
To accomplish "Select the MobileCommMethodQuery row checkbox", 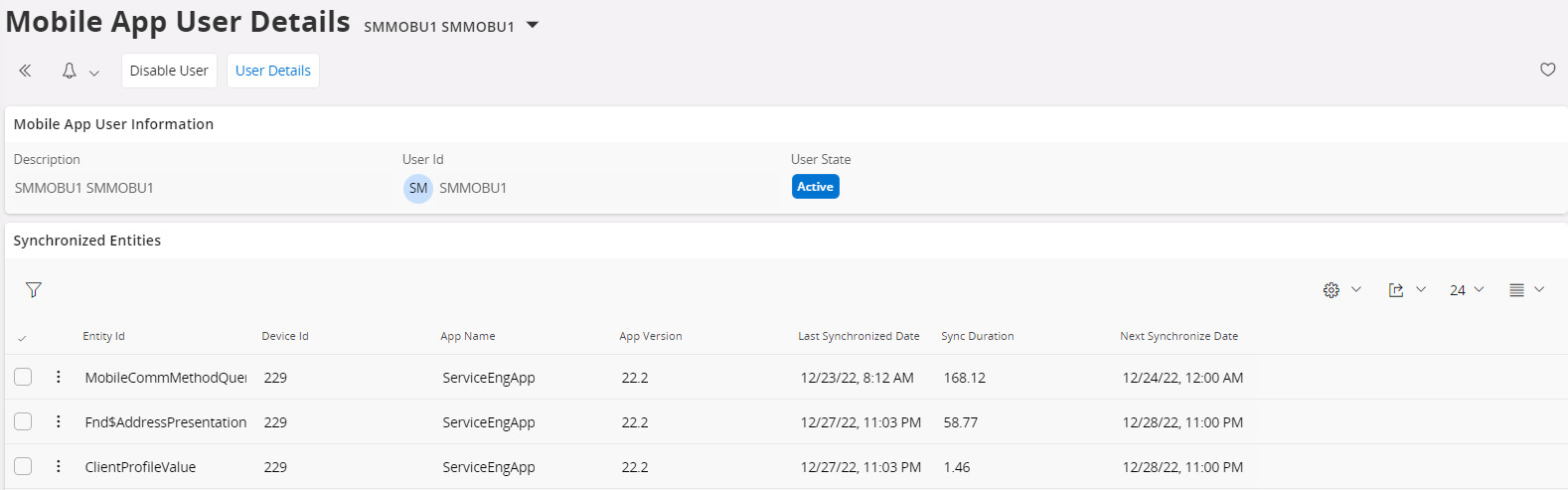I will 23,378.
